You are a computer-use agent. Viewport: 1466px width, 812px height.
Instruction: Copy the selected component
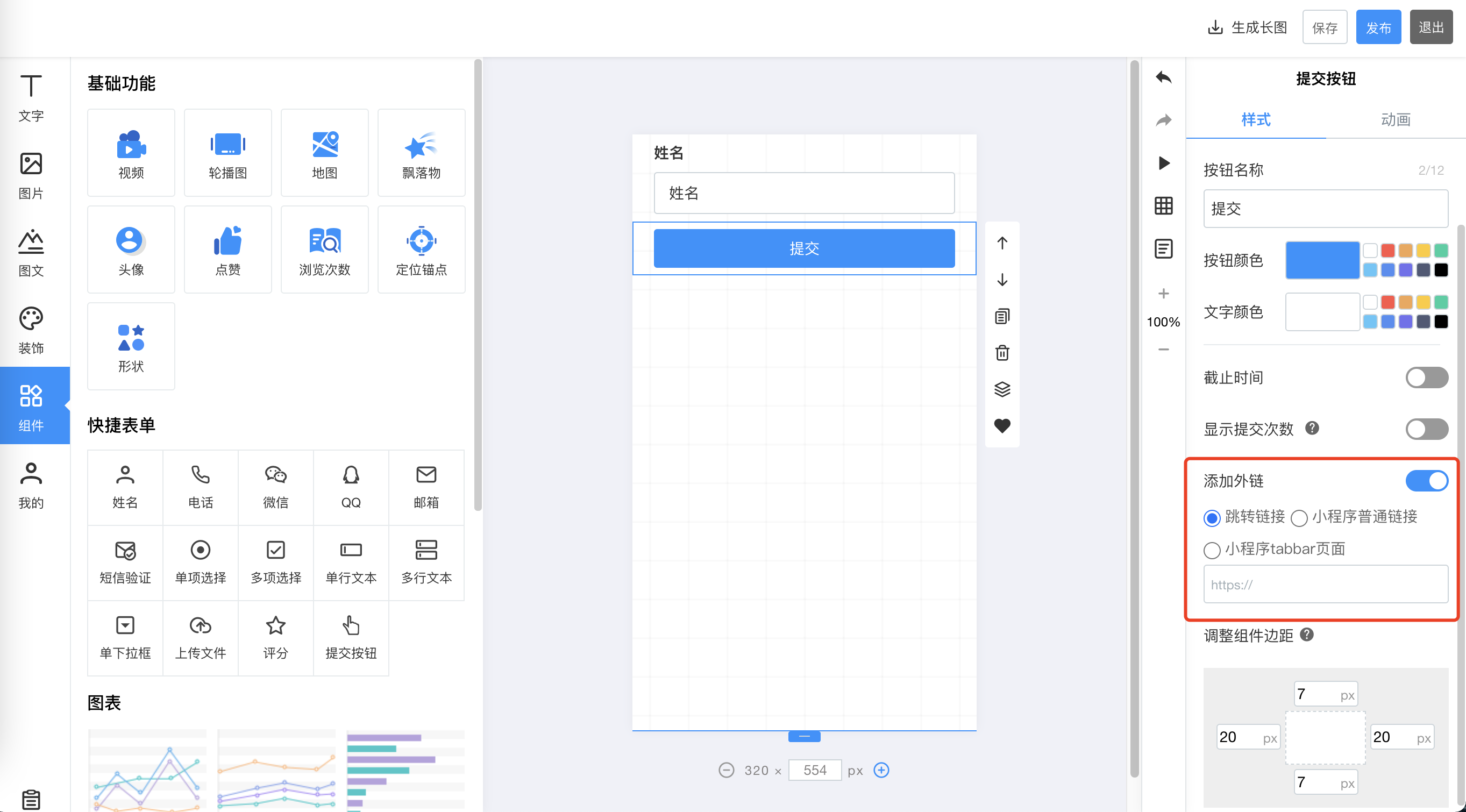(1002, 316)
